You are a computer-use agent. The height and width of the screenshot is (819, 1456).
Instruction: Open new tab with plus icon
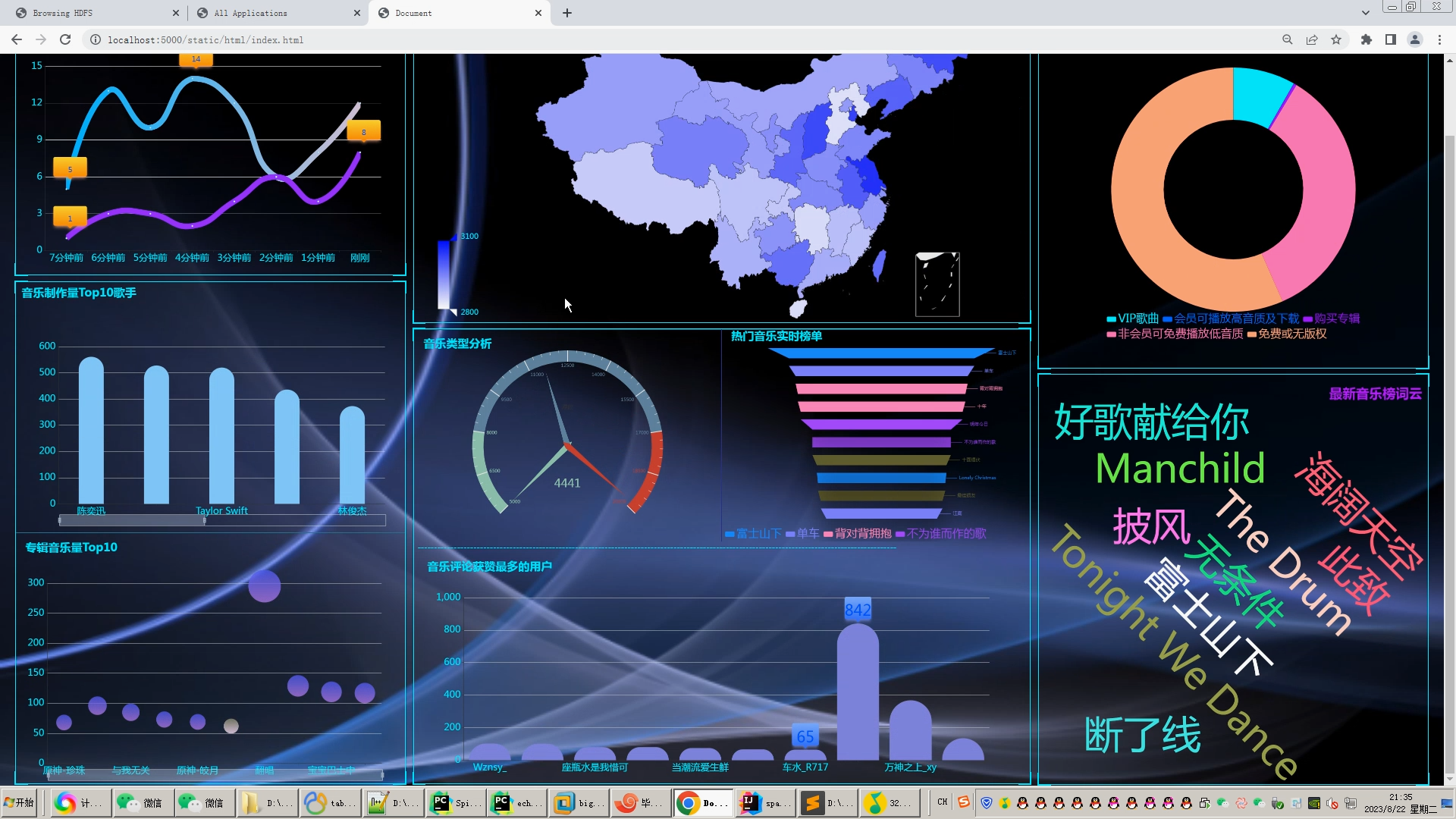tap(567, 13)
